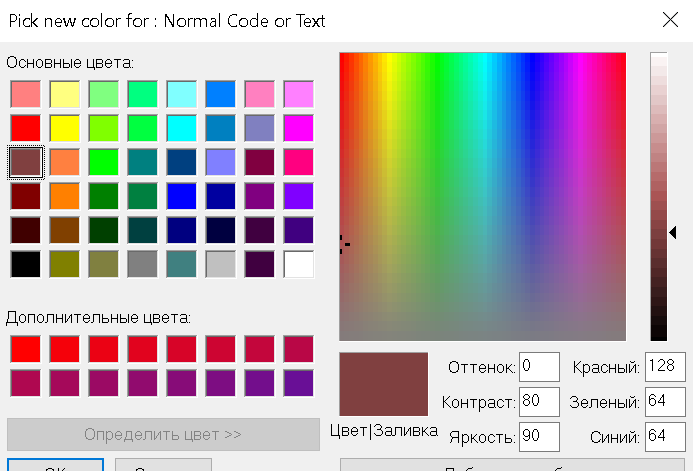Select the last purple custom color swatch
Image resolution: width=693 pixels, height=471 pixels.
tap(298, 383)
